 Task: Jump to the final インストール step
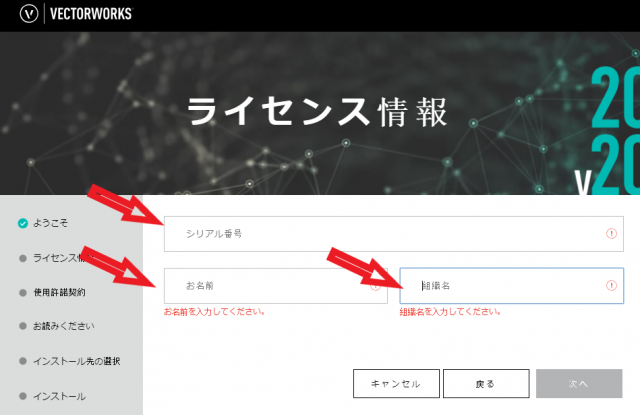coord(60,396)
